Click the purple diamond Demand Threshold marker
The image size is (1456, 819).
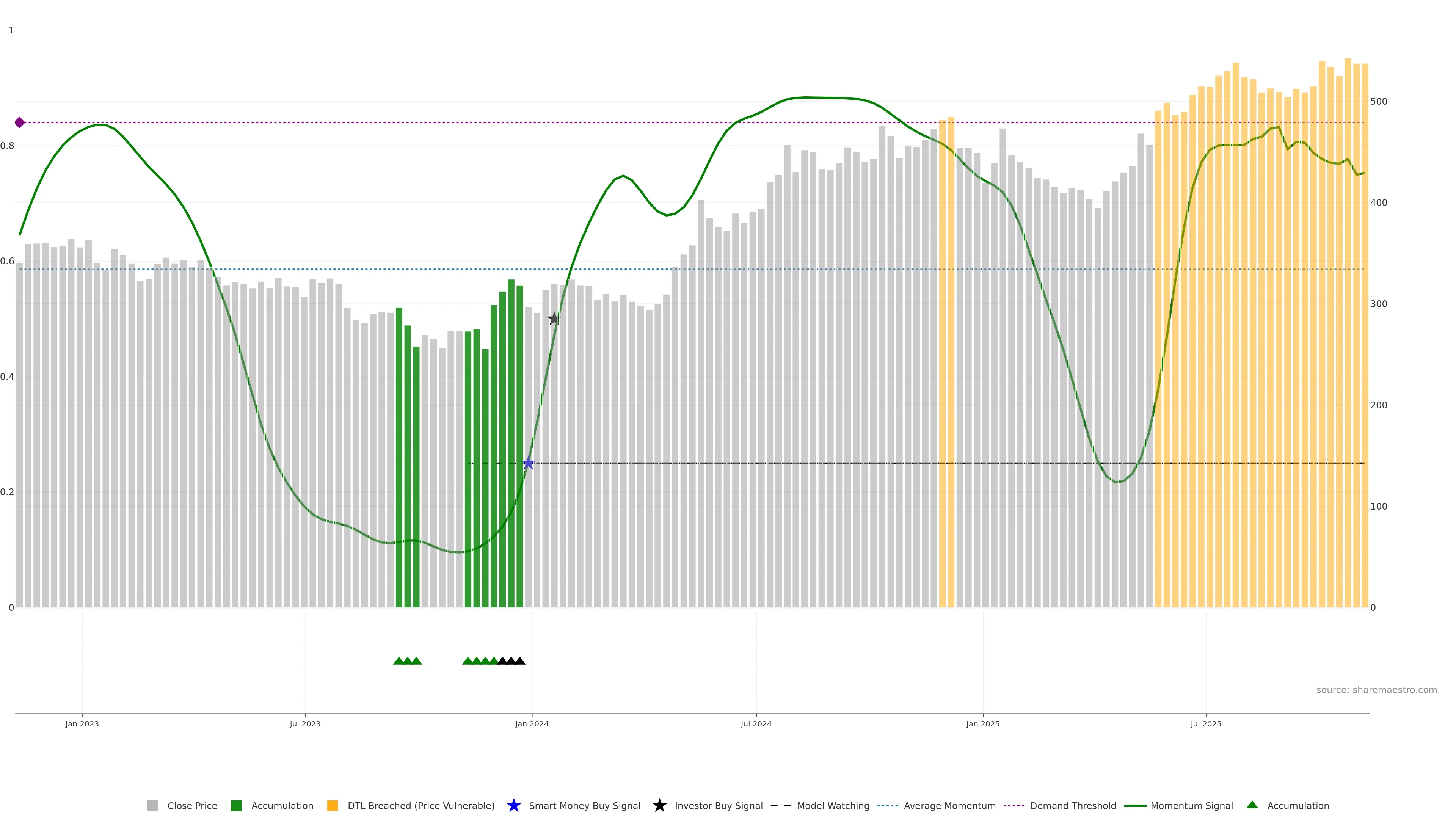tap(20, 122)
